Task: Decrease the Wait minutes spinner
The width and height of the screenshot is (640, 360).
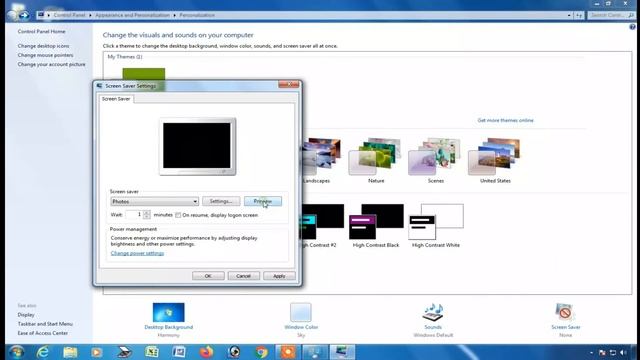Action: pos(147,217)
